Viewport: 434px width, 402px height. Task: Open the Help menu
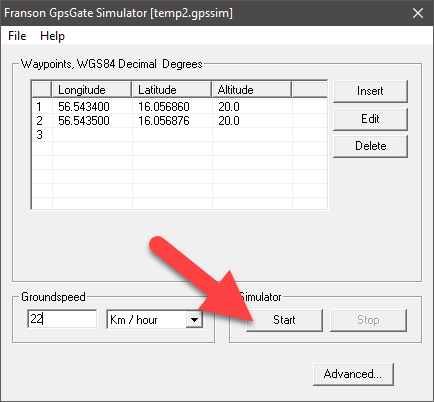(x=52, y=36)
